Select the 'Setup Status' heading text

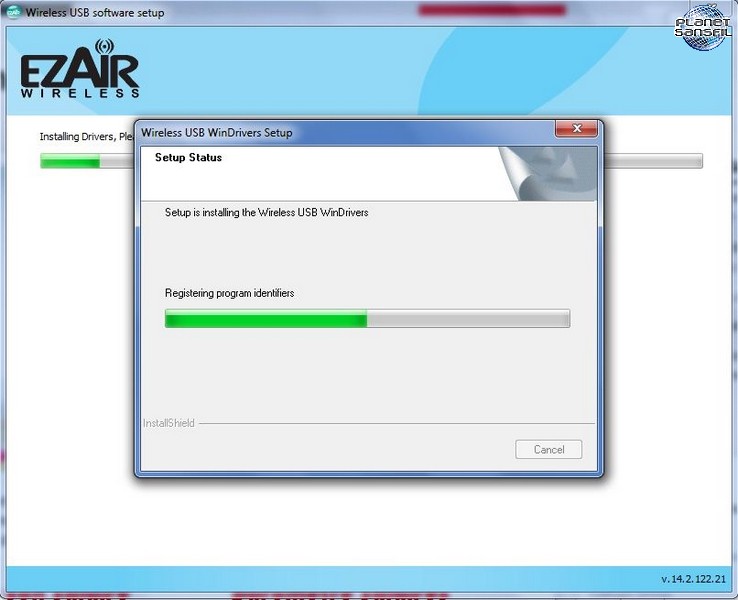tap(188, 157)
